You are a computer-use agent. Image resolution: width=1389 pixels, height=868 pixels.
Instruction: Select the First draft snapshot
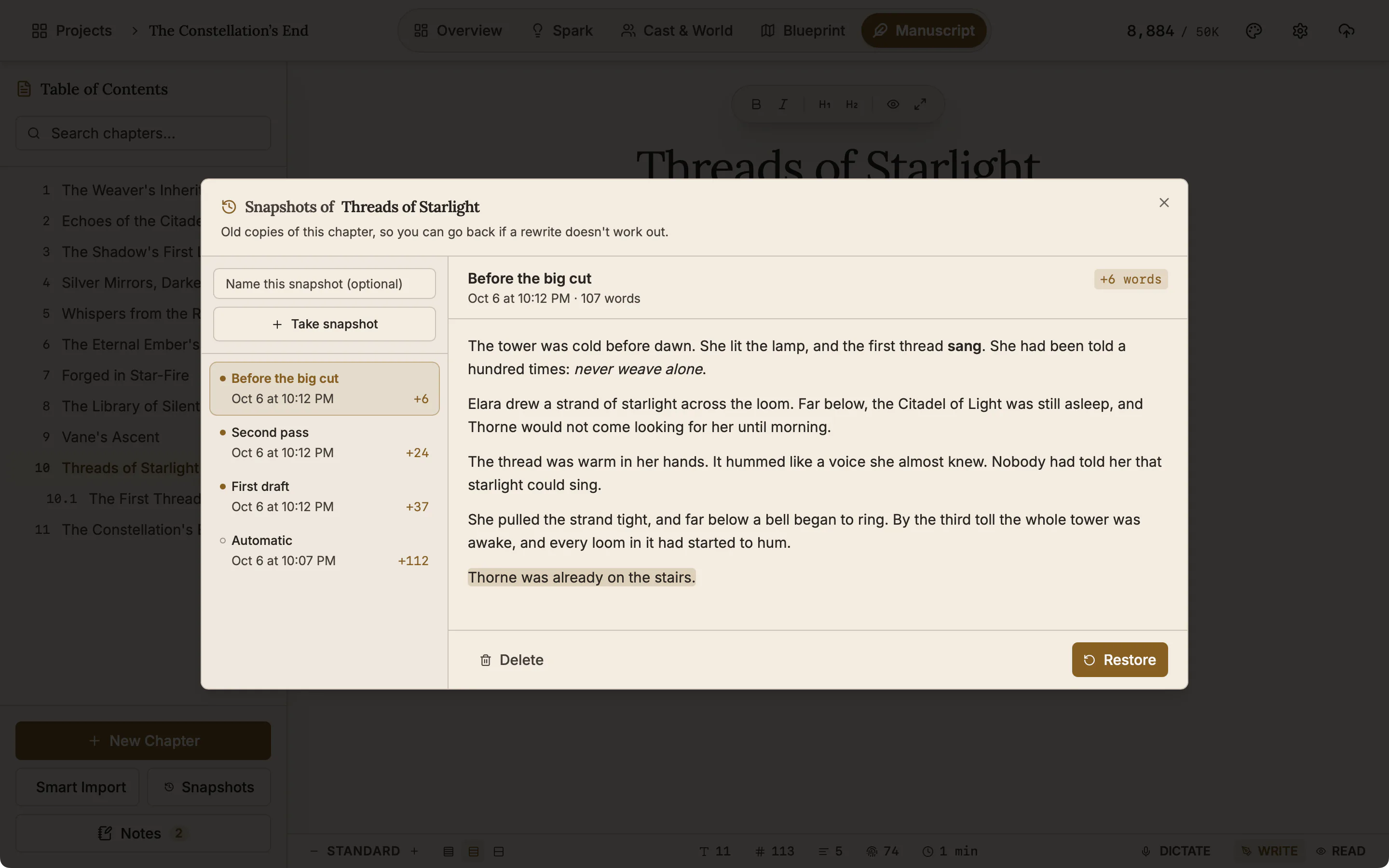(x=324, y=497)
